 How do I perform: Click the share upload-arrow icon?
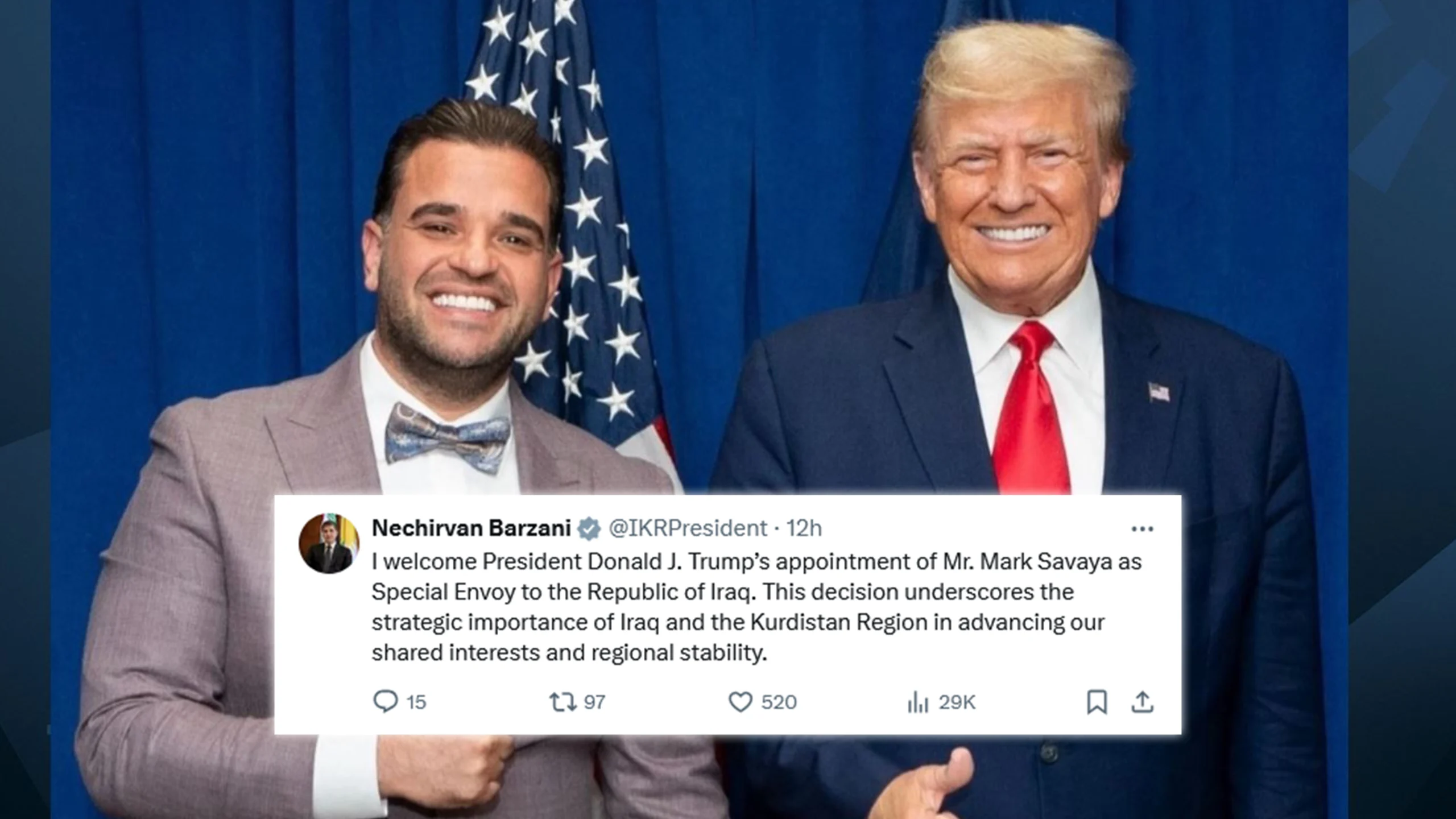1142,702
